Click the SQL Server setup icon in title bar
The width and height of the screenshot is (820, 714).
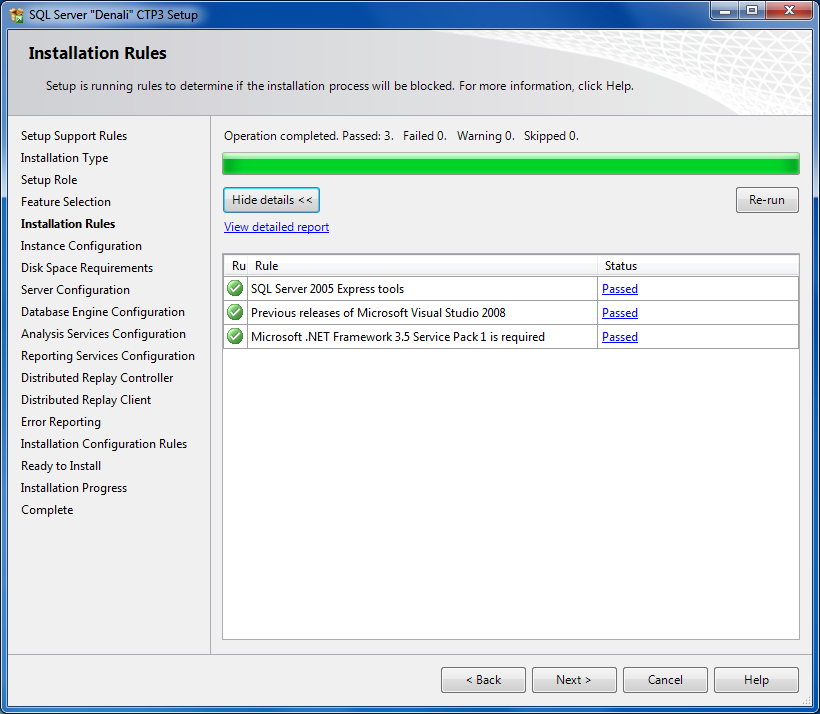[17, 15]
